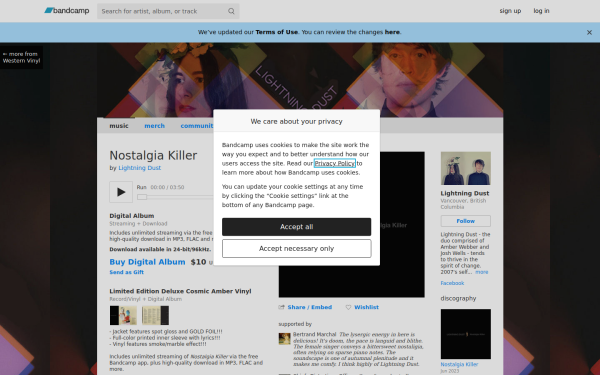Play the track Run
The width and height of the screenshot is (600, 375).
121,192
